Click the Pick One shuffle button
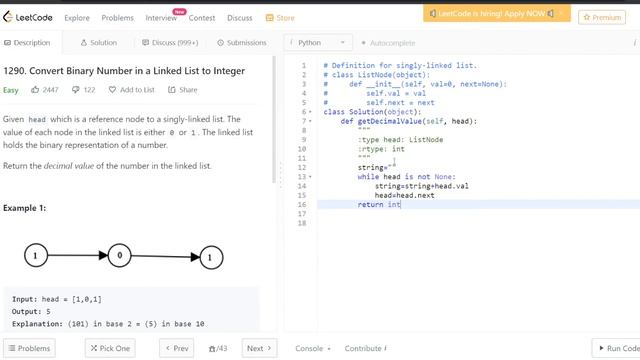This screenshot has height=360, width=640. (110, 348)
